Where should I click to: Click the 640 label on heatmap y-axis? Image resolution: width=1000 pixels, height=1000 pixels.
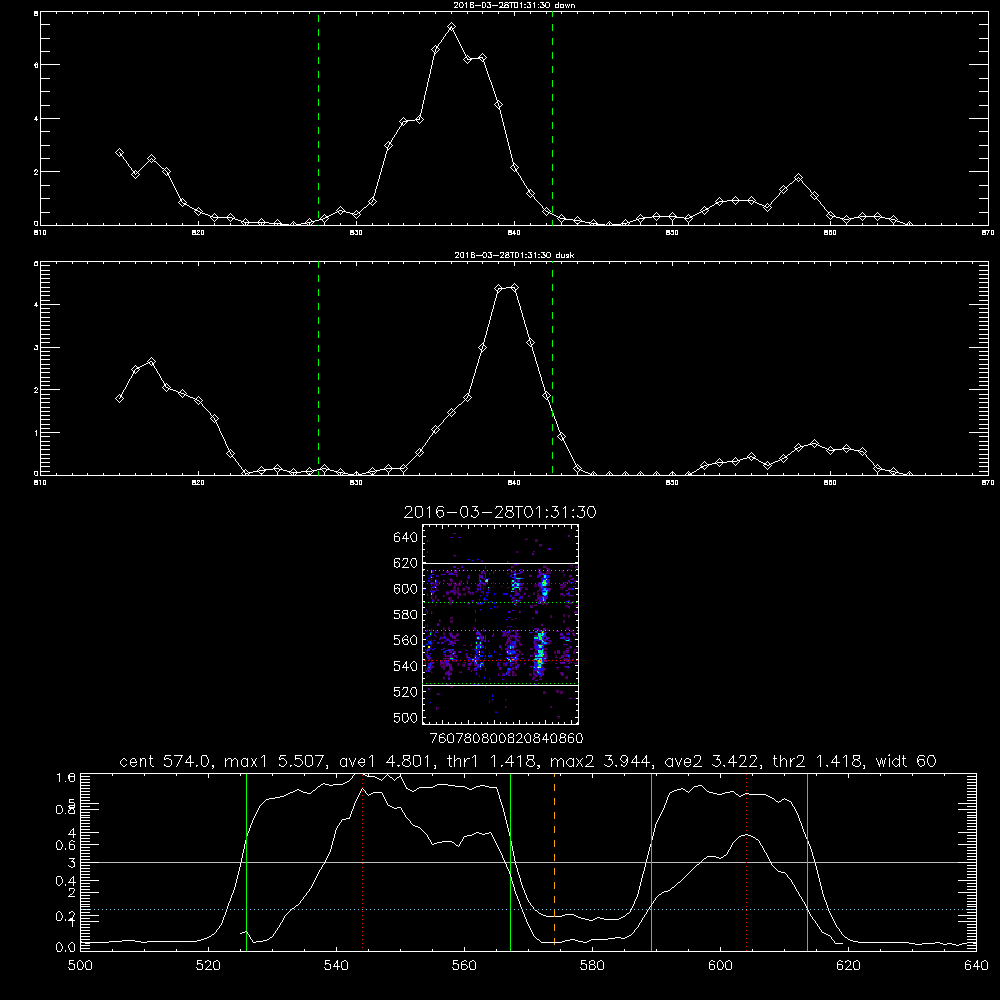click(405, 538)
